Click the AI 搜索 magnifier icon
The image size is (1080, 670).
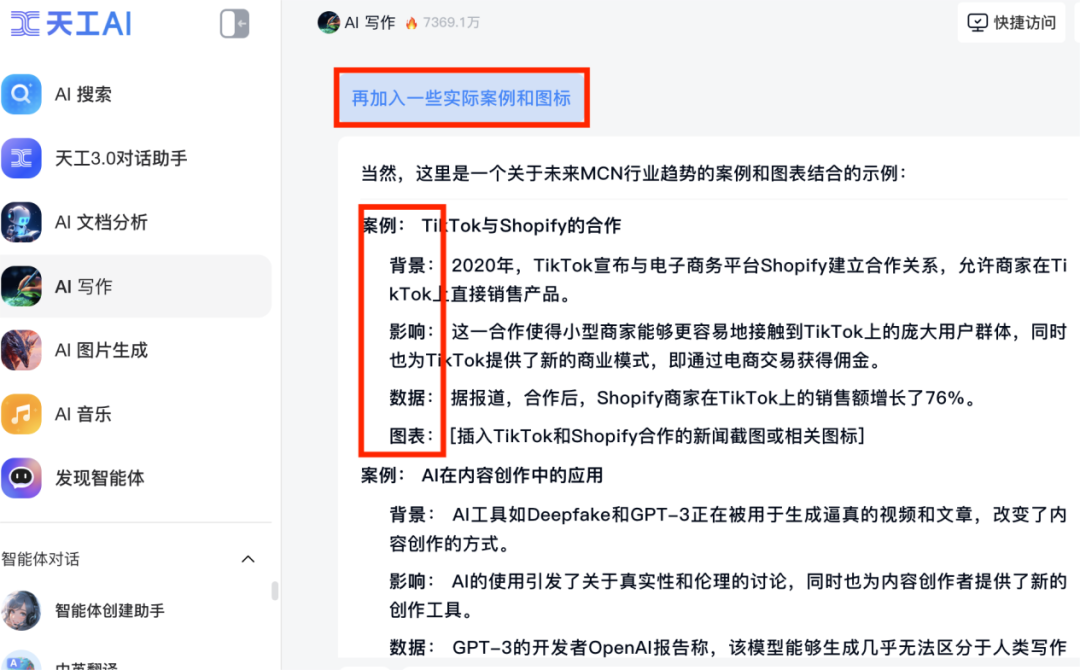(x=21, y=94)
